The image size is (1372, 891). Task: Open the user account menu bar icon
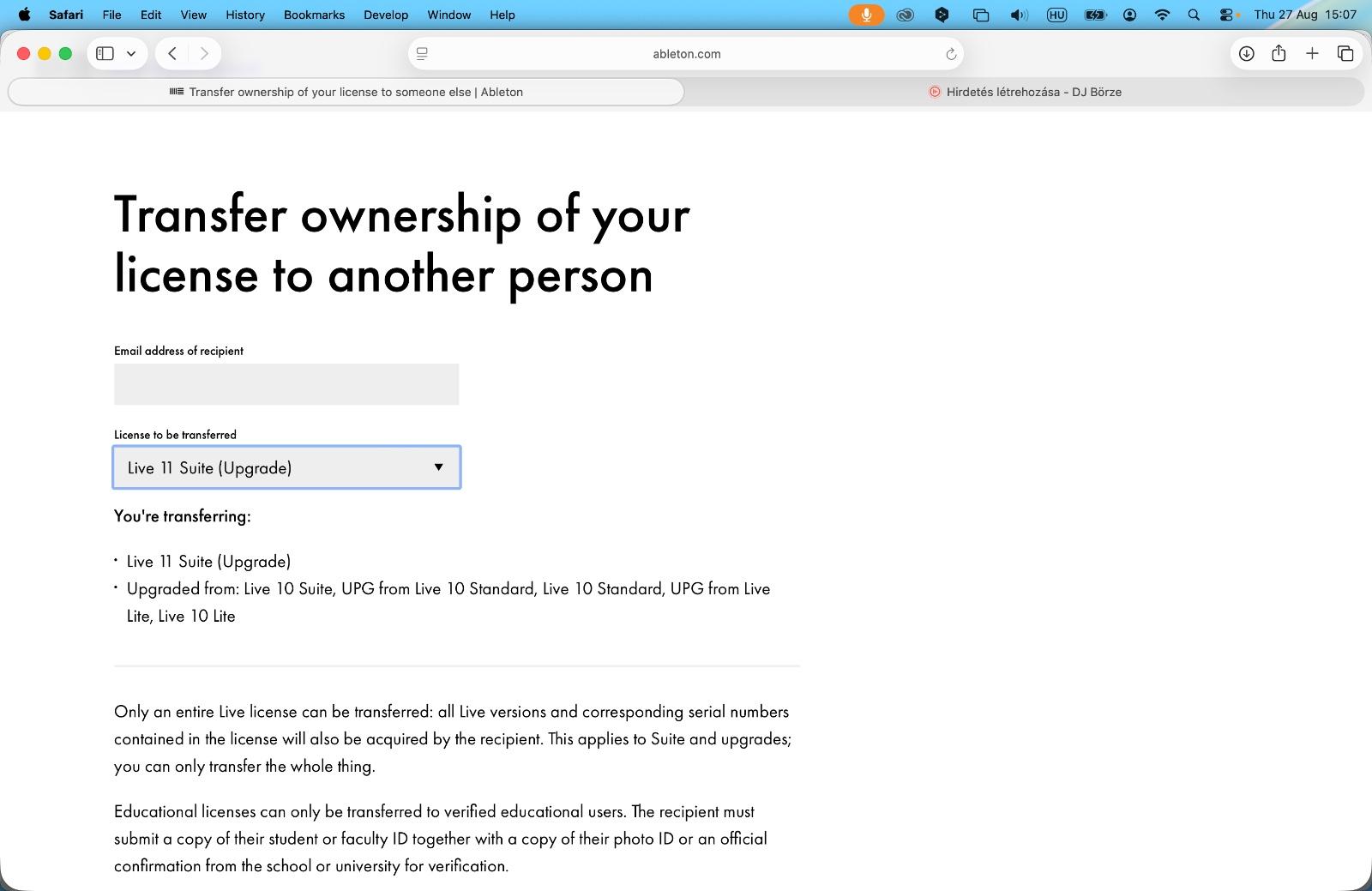tap(1130, 15)
